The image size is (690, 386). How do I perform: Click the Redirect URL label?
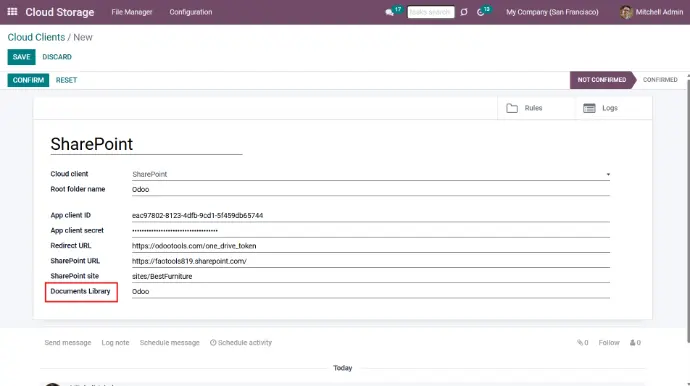[x=71, y=246]
